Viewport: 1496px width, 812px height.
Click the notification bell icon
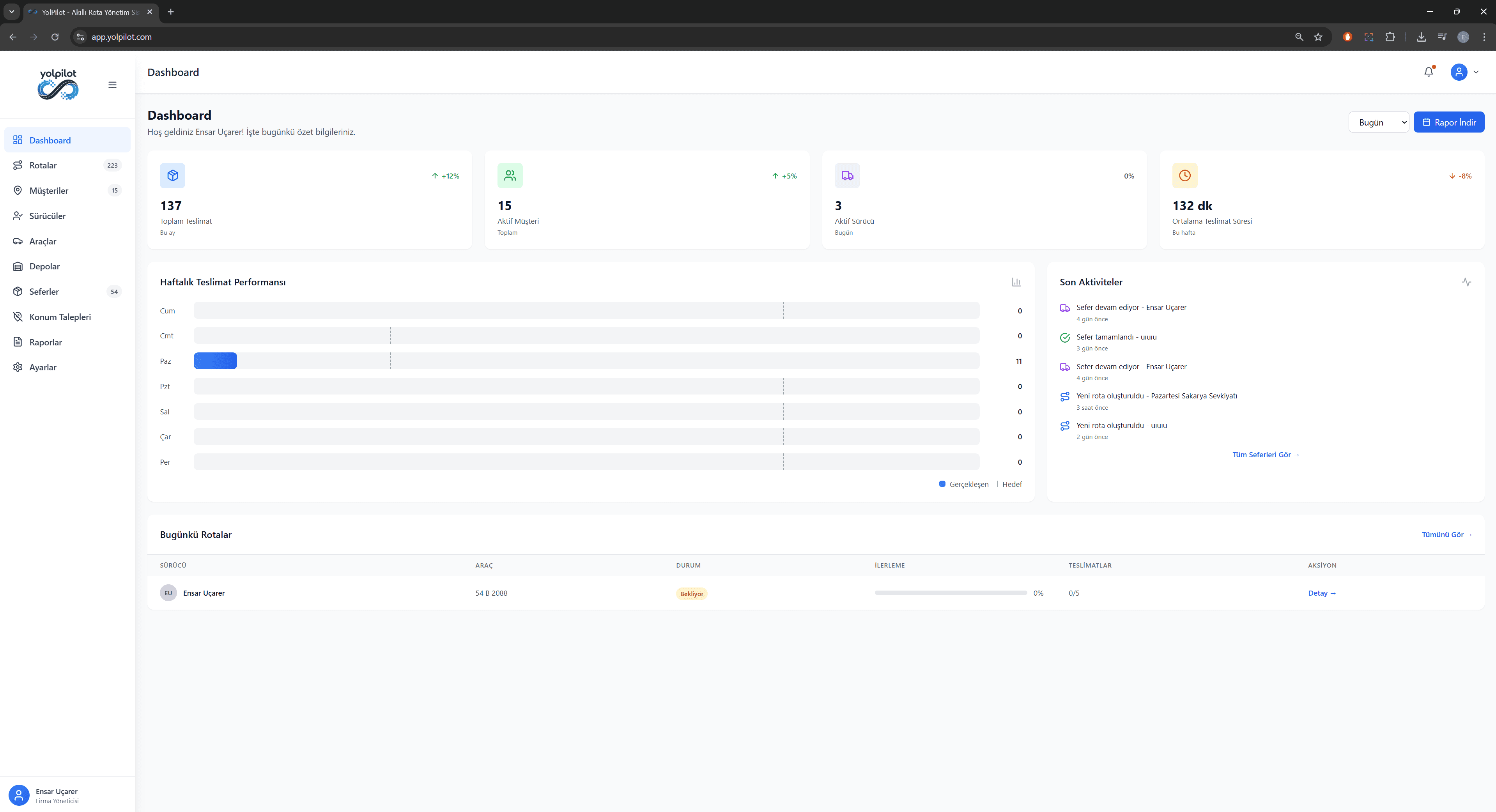pos(1429,72)
